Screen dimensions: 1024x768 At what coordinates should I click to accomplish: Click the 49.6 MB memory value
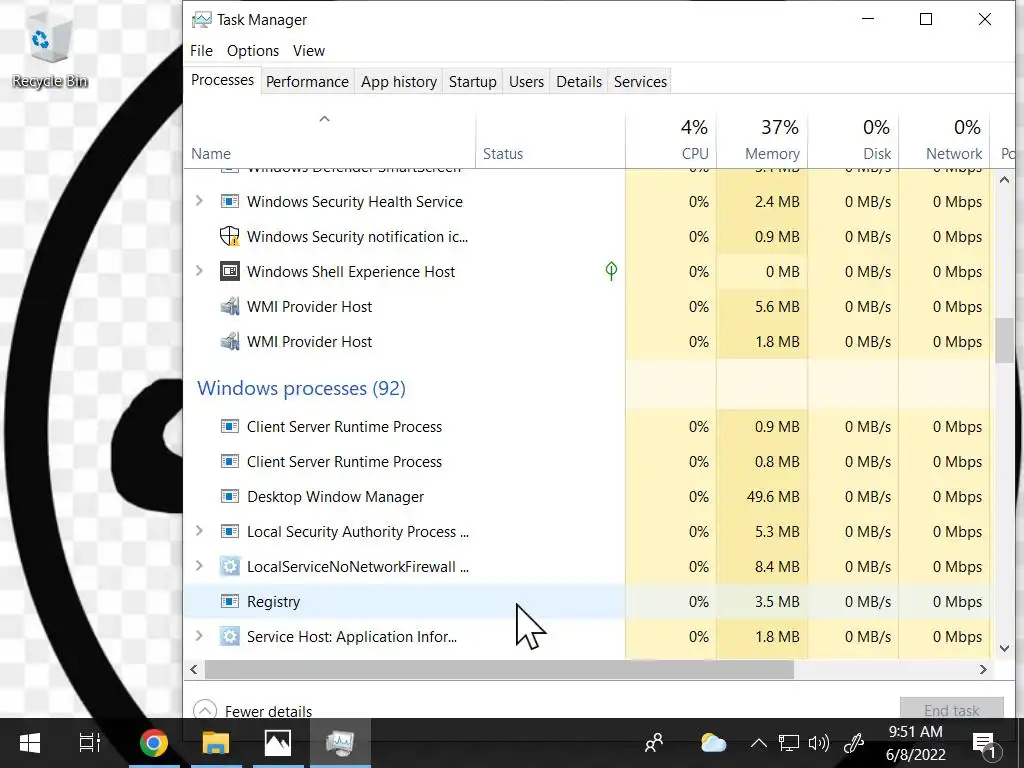point(773,496)
